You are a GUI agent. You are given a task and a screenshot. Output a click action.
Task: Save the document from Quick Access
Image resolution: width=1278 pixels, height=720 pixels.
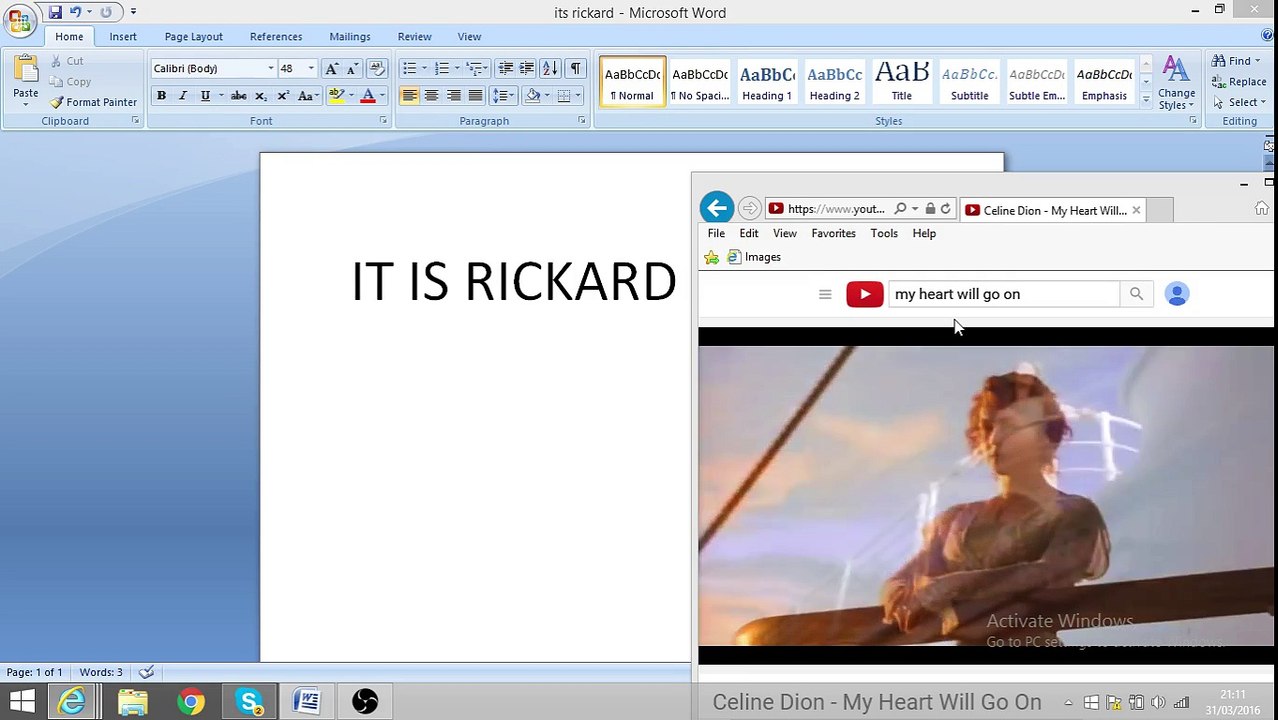55,12
